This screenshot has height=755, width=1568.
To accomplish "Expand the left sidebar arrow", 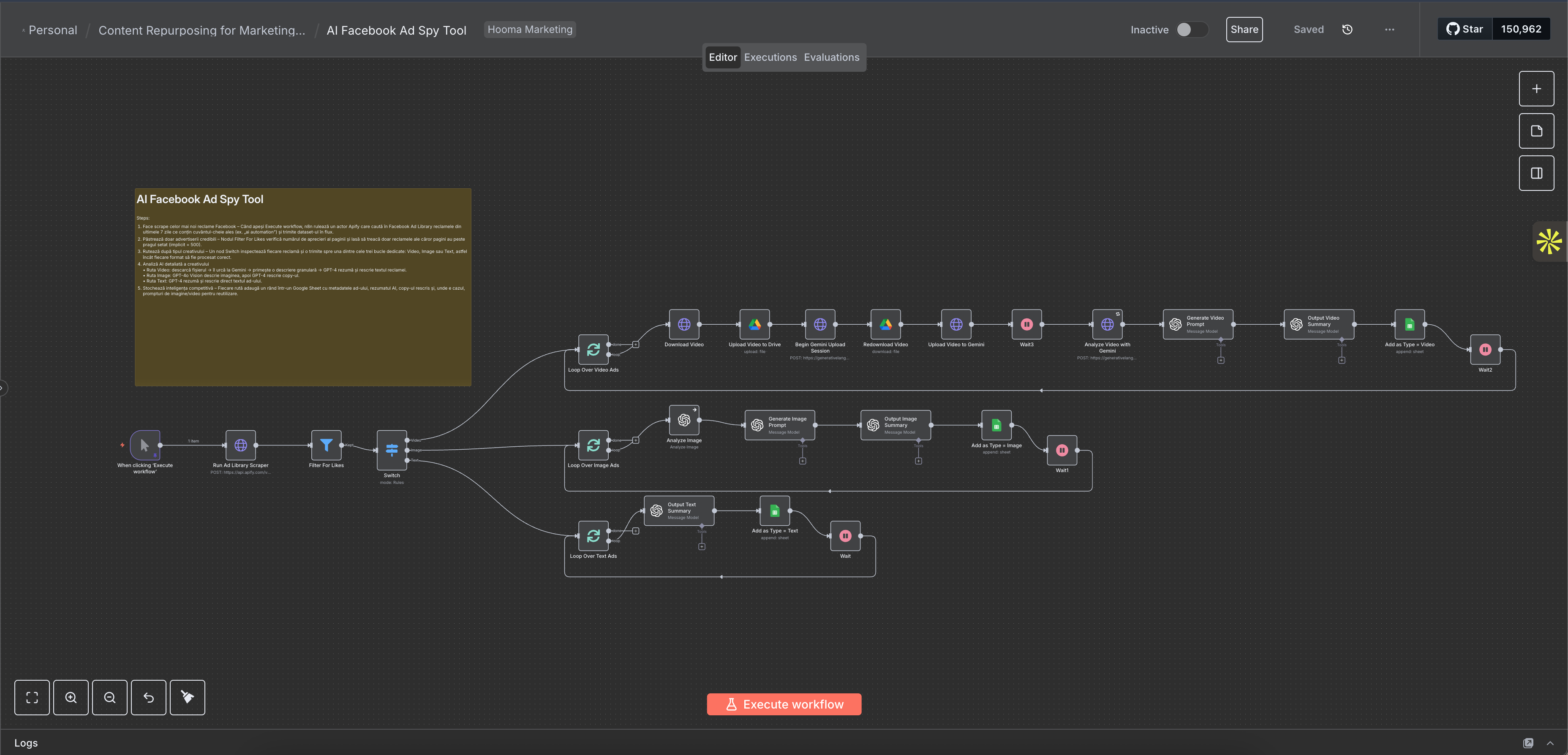I will coord(3,388).
